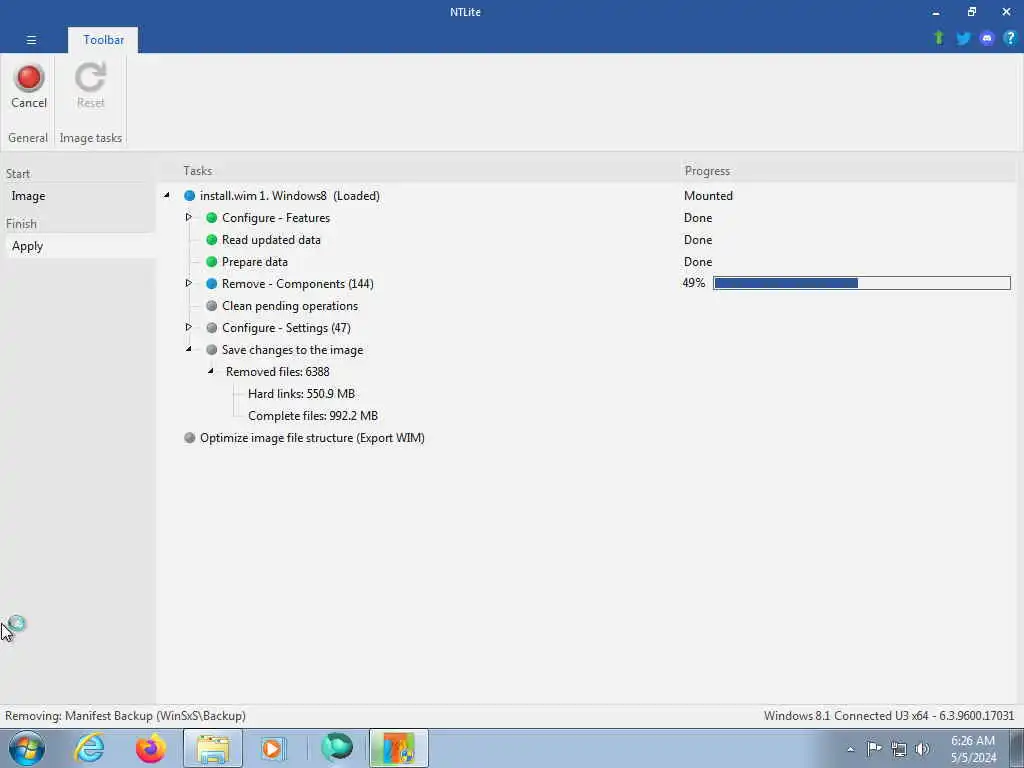Click the taskbar clock showing 6:26 AM
Image resolution: width=1024 pixels, height=768 pixels.
pyautogui.click(x=973, y=749)
